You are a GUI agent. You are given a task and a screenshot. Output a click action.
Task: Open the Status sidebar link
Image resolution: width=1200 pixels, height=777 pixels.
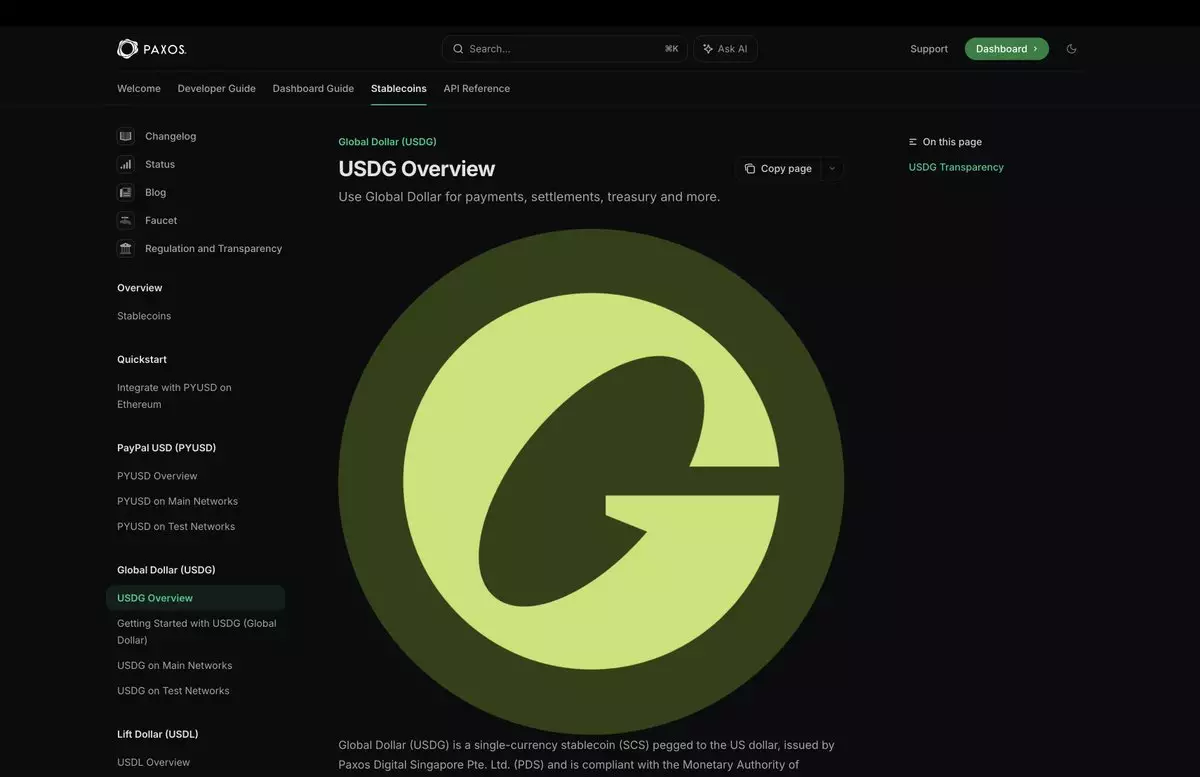(x=160, y=164)
